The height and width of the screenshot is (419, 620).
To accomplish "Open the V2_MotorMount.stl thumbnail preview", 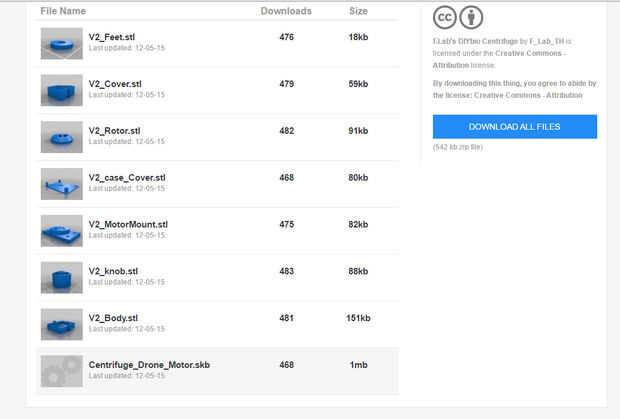I will [61, 230].
